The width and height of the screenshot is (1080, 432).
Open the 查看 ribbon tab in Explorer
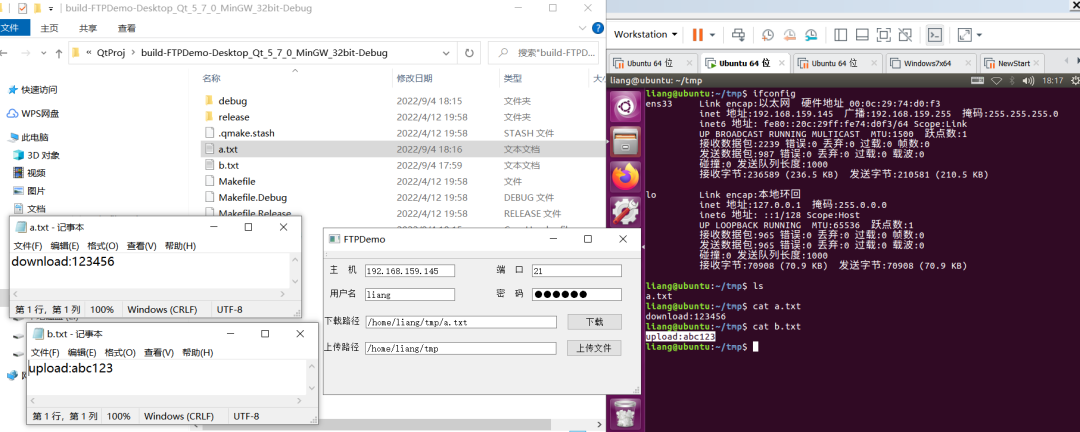(x=127, y=28)
